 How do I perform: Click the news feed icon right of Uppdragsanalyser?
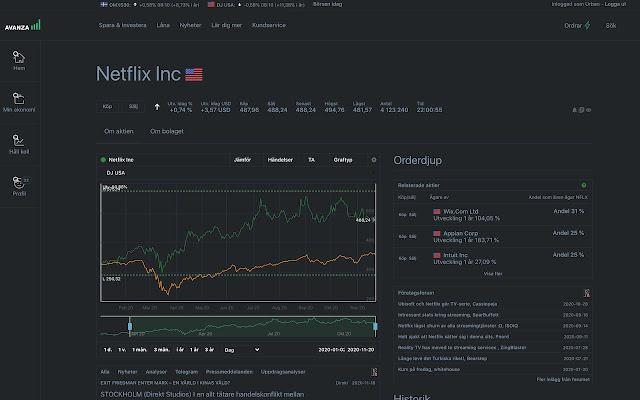pyautogui.click(x=374, y=372)
